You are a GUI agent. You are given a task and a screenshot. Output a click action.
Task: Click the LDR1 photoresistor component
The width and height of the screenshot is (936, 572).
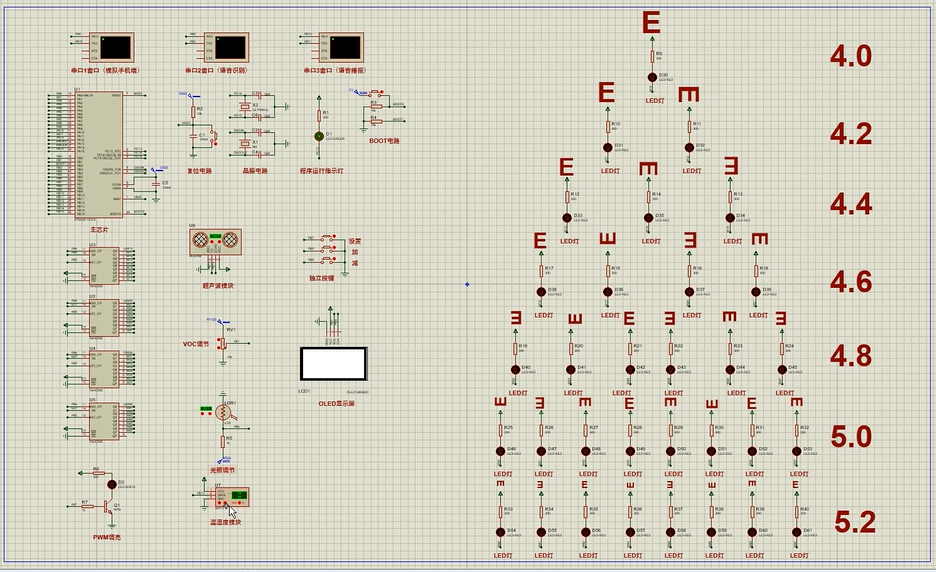224,411
